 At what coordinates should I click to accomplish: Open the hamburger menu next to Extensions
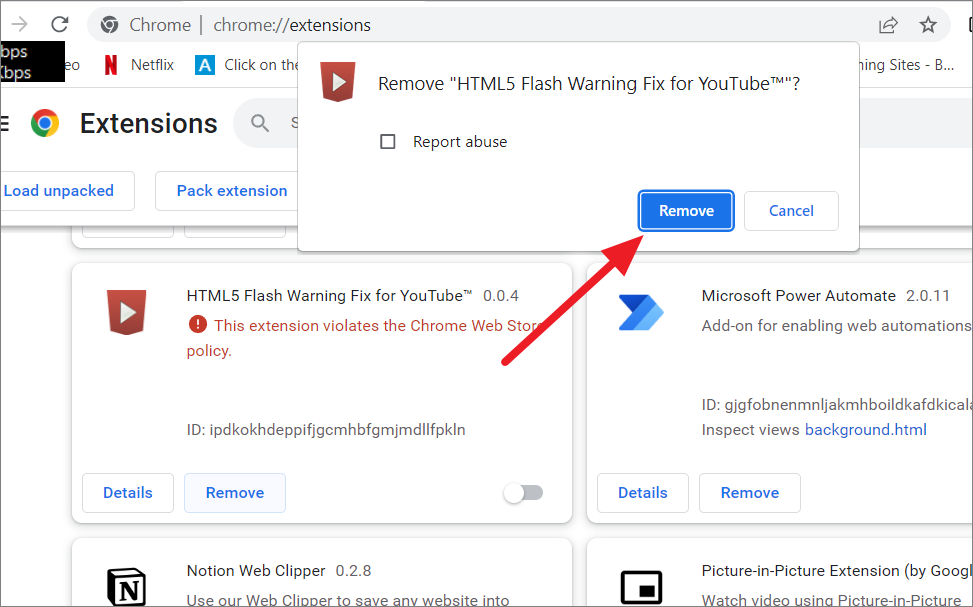point(5,123)
